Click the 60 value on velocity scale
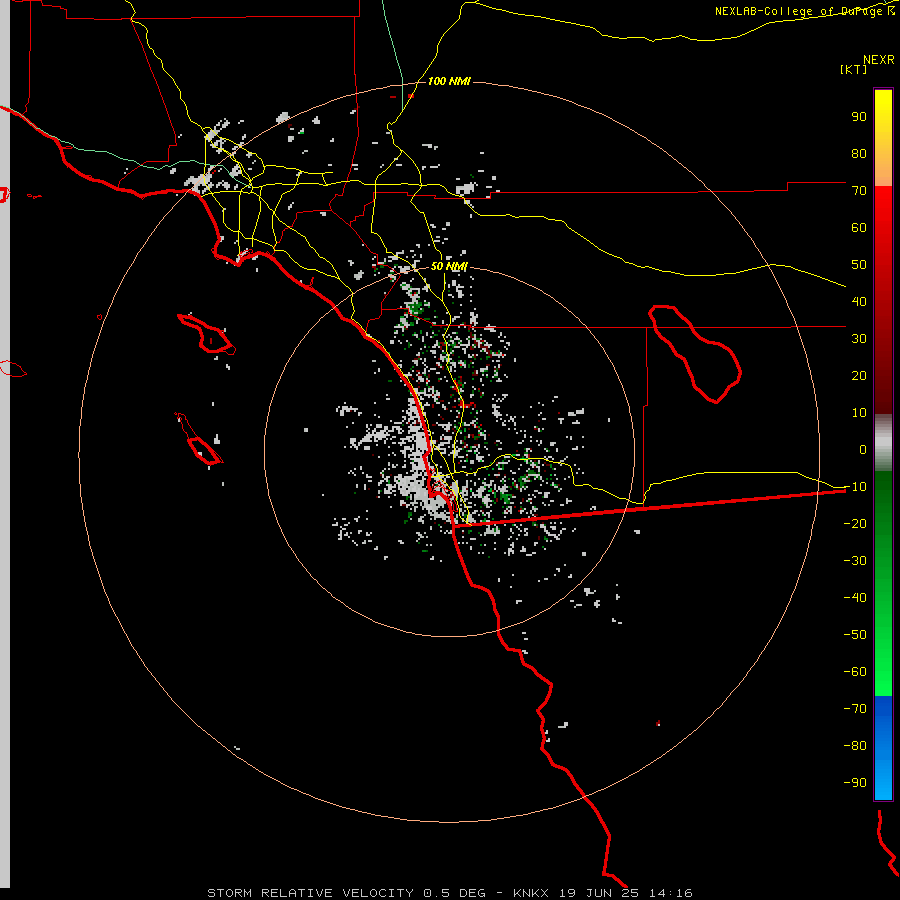 [x=859, y=227]
